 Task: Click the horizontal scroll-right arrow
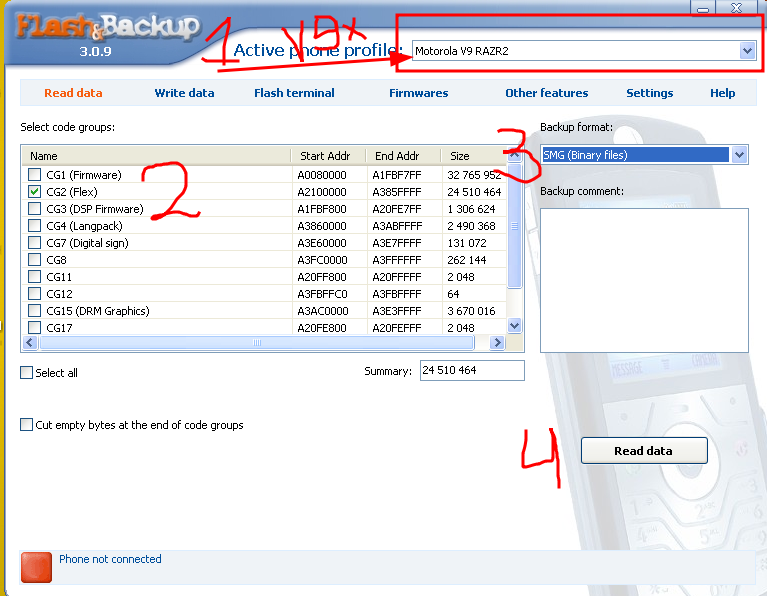497,343
